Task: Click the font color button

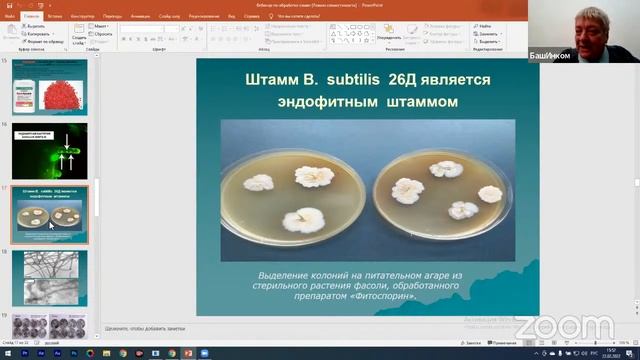Action: tap(197, 39)
